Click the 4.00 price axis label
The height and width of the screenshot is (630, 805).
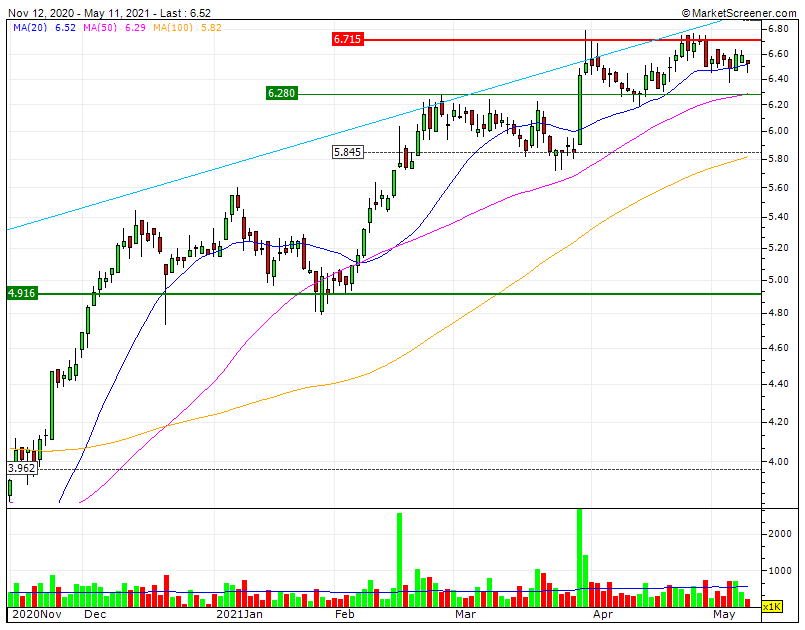[778, 462]
